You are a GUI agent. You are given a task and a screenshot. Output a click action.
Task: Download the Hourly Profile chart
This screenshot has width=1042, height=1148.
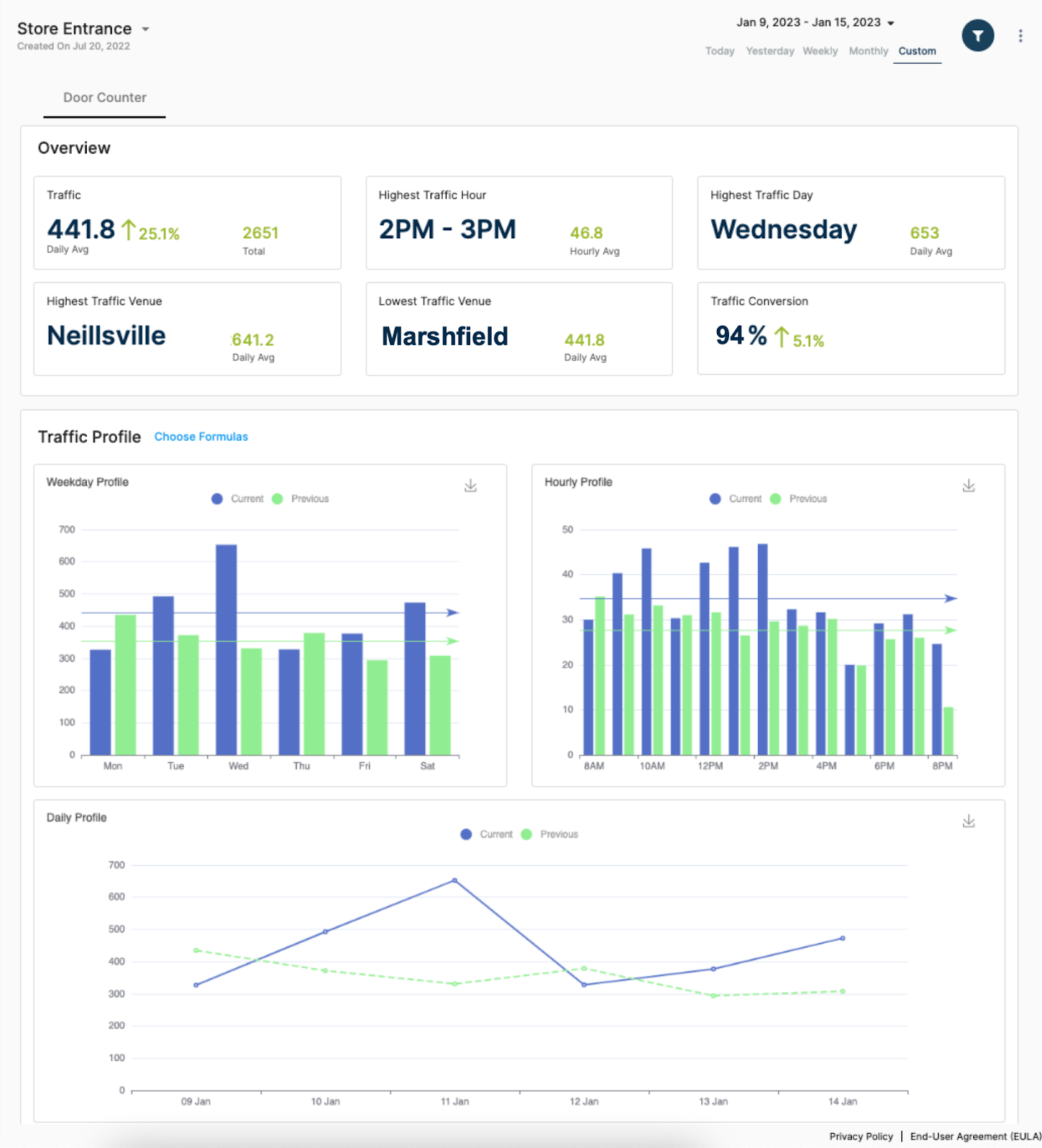click(x=968, y=486)
